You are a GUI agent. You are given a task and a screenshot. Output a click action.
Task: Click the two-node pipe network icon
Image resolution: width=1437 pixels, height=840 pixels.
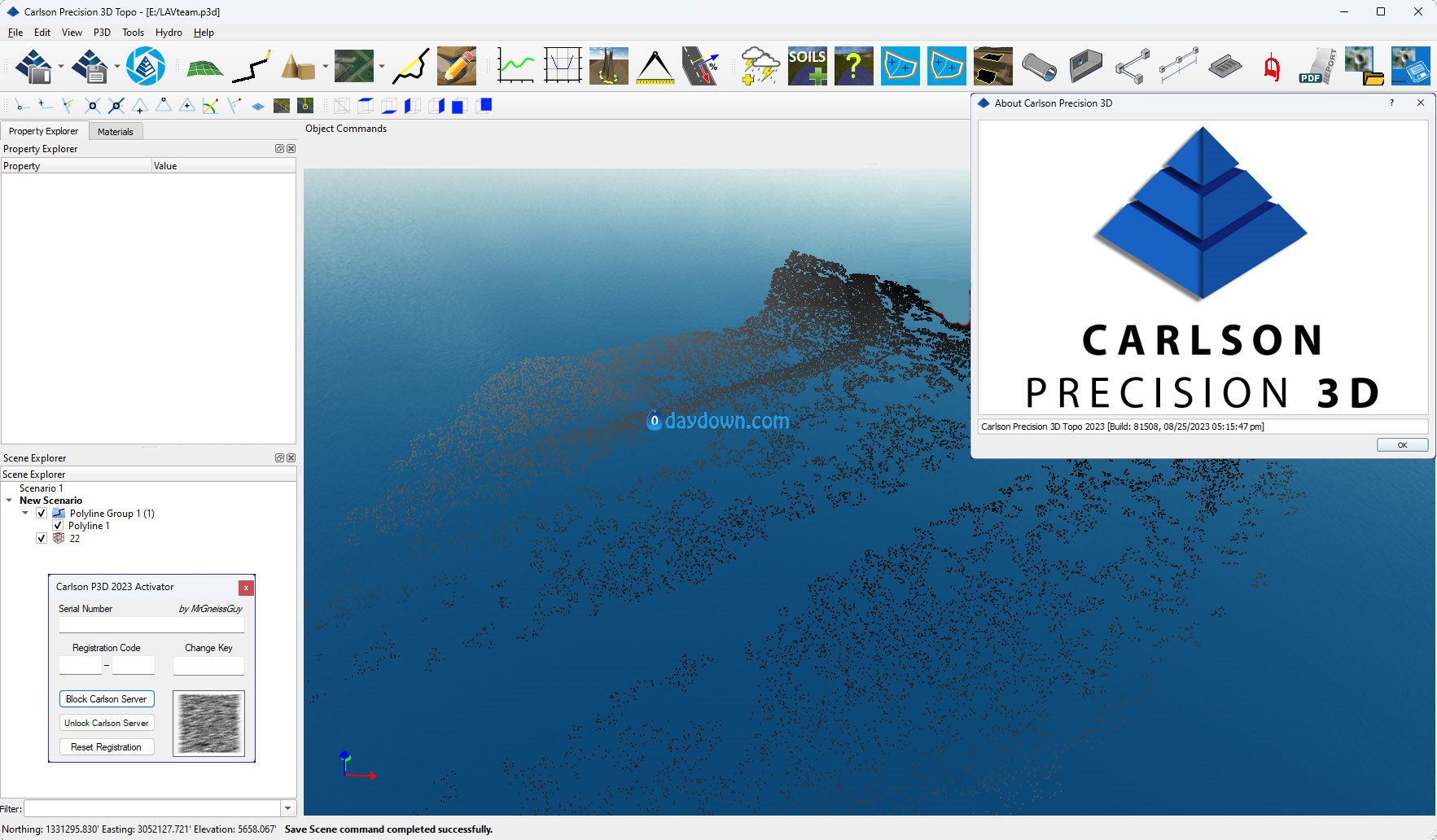click(1132, 66)
